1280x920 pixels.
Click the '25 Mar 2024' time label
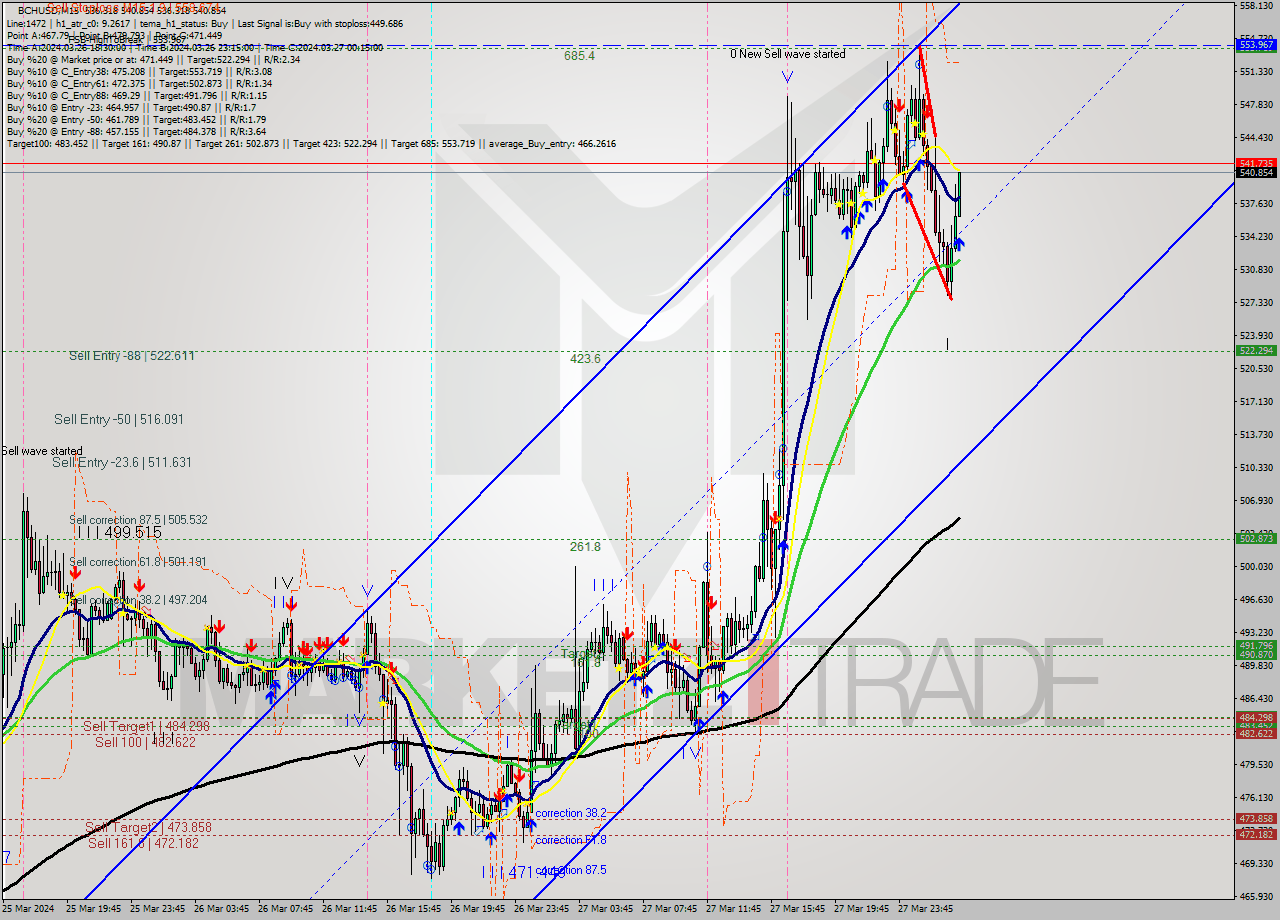click(x=28, y=909)
